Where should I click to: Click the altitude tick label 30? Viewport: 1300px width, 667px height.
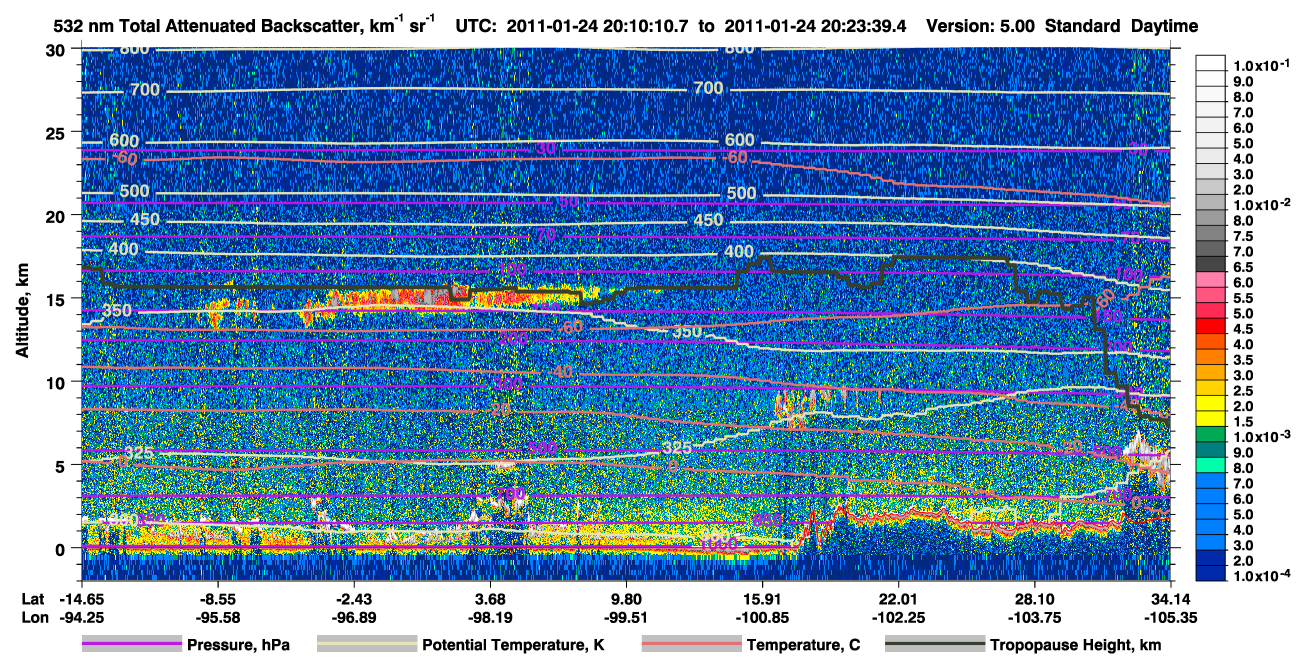[x=58, y=50]
